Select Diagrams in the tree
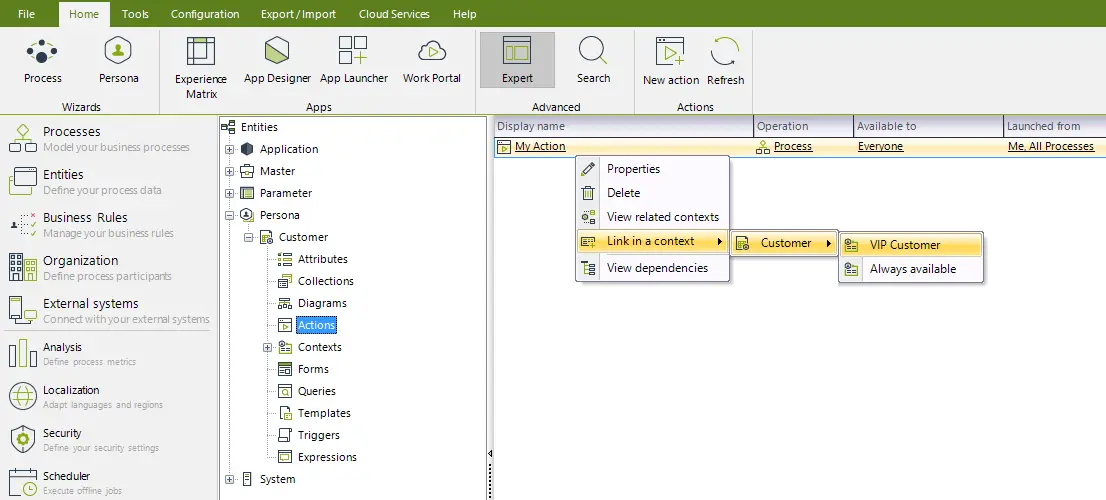The width and height of the screenshot is (1106, 500). pyautogui.click(x=322, y=303)
